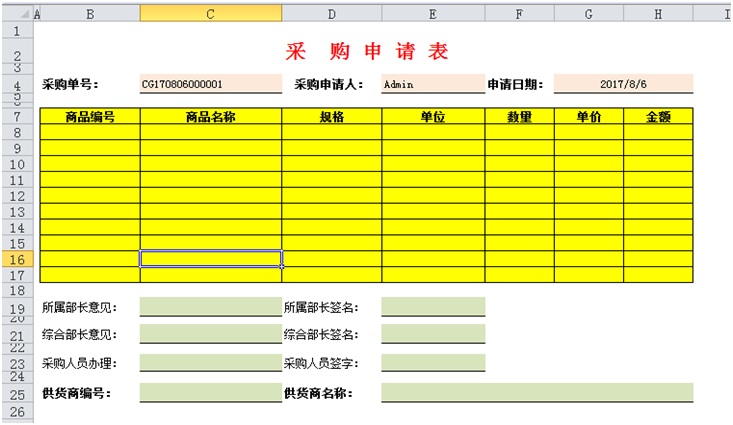Click the wide green 供货商名称 input field
The image size is (733, 425).
(537, 393)
